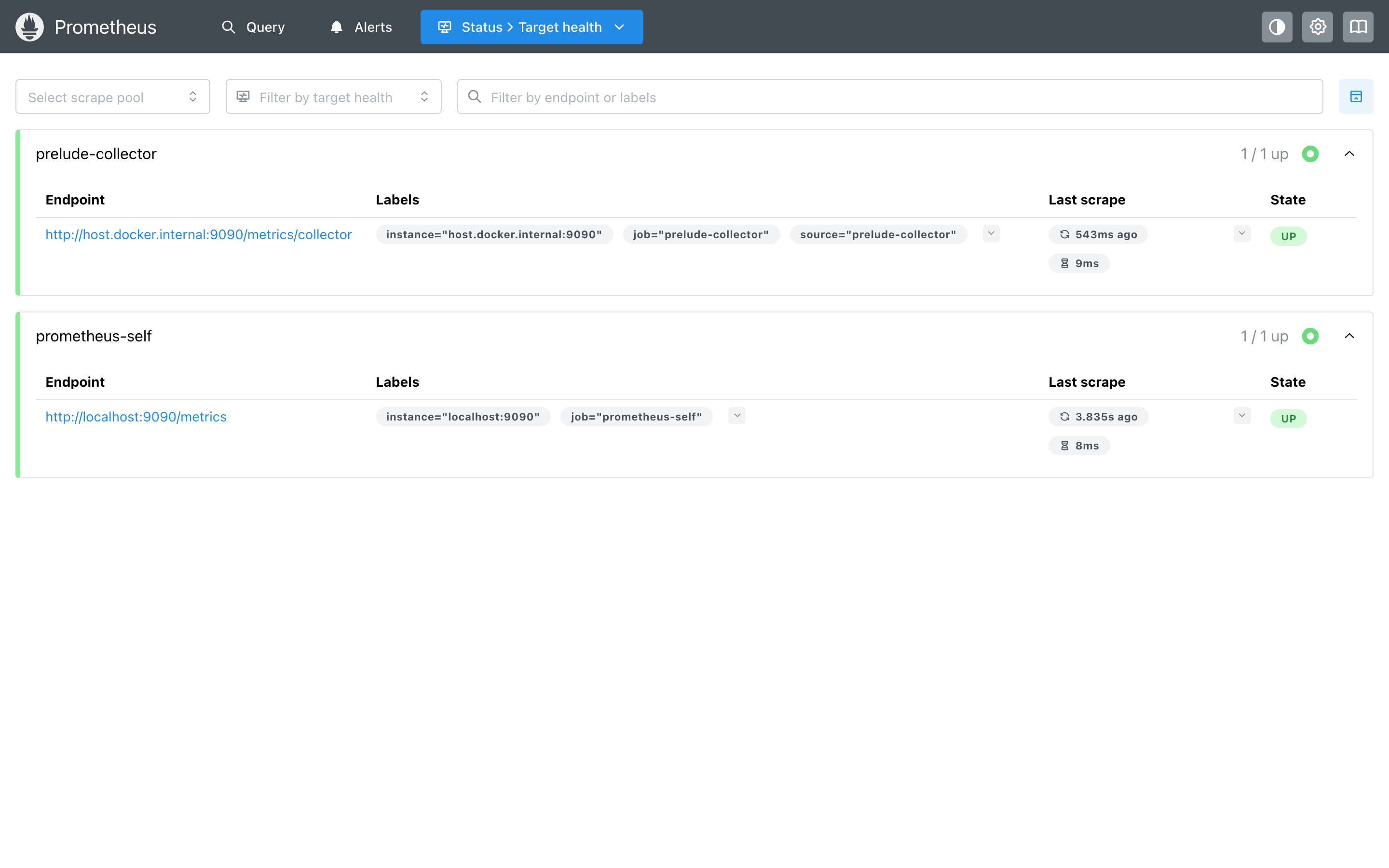Click the green health ring for prometheus-self
Image resolution: width=1389 pixels, height=868 pixels.
(x=1310, y=337)
